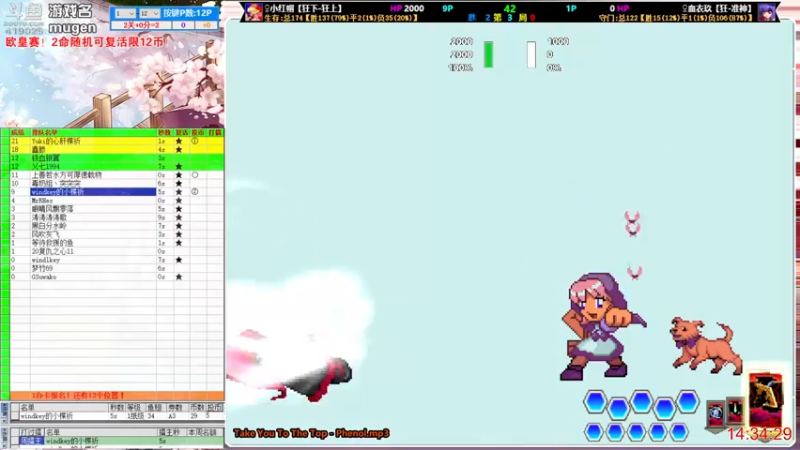Click the song title Take You To The Top
The height and width of the screenshot is (450, 800).
point(311,433)
